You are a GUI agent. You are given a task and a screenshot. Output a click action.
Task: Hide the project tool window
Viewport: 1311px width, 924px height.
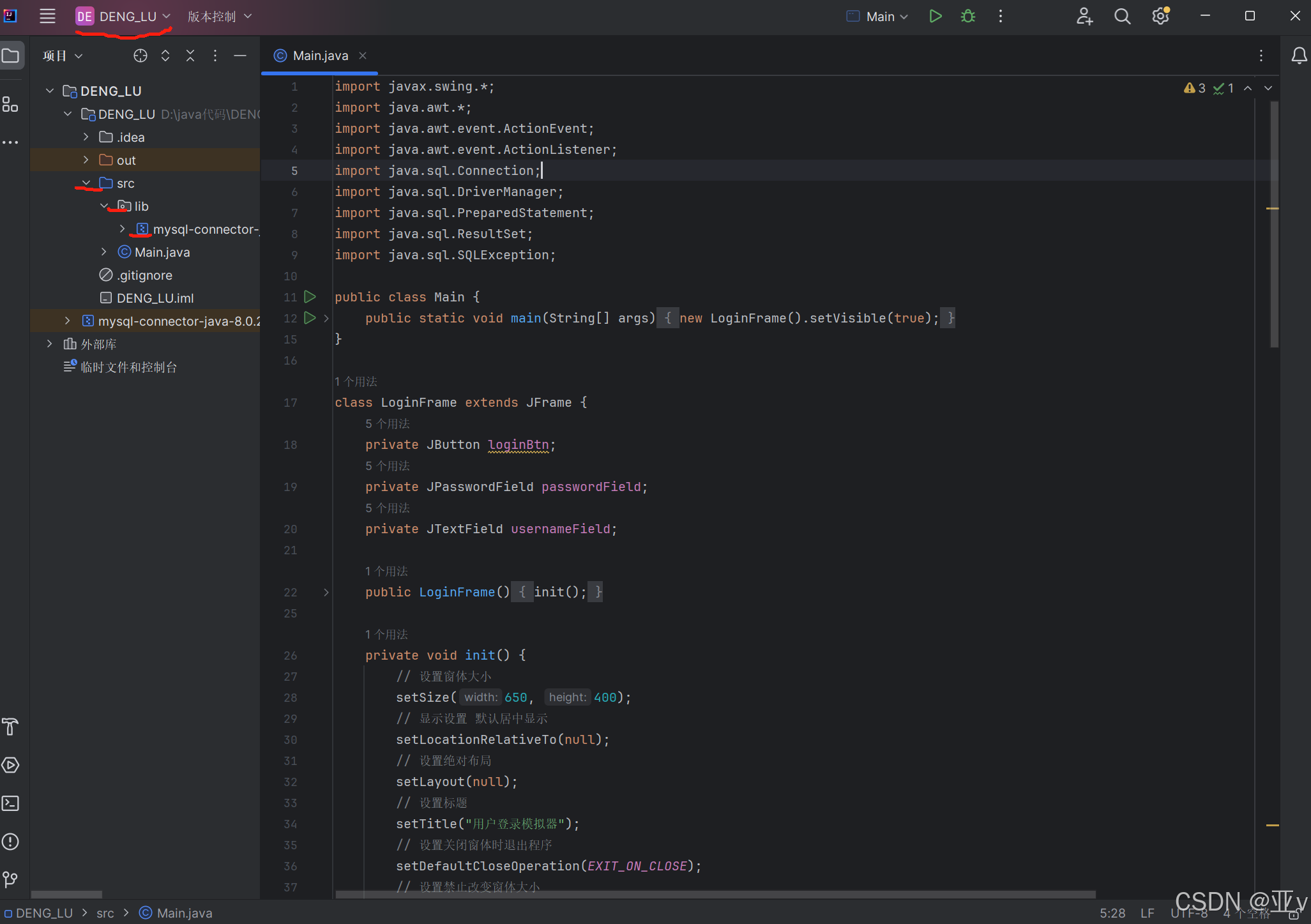pos(240,56)
